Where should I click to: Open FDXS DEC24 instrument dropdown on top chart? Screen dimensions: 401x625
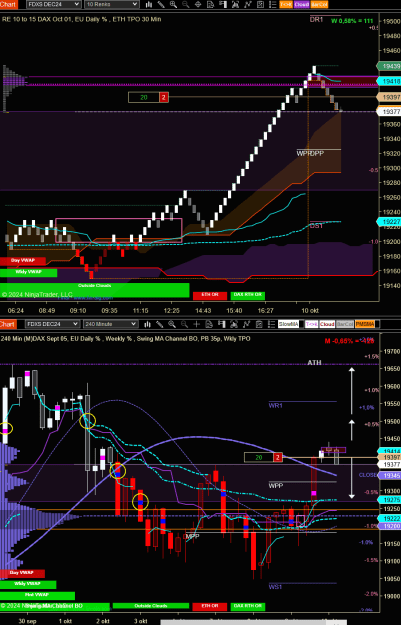pos(53,4)
